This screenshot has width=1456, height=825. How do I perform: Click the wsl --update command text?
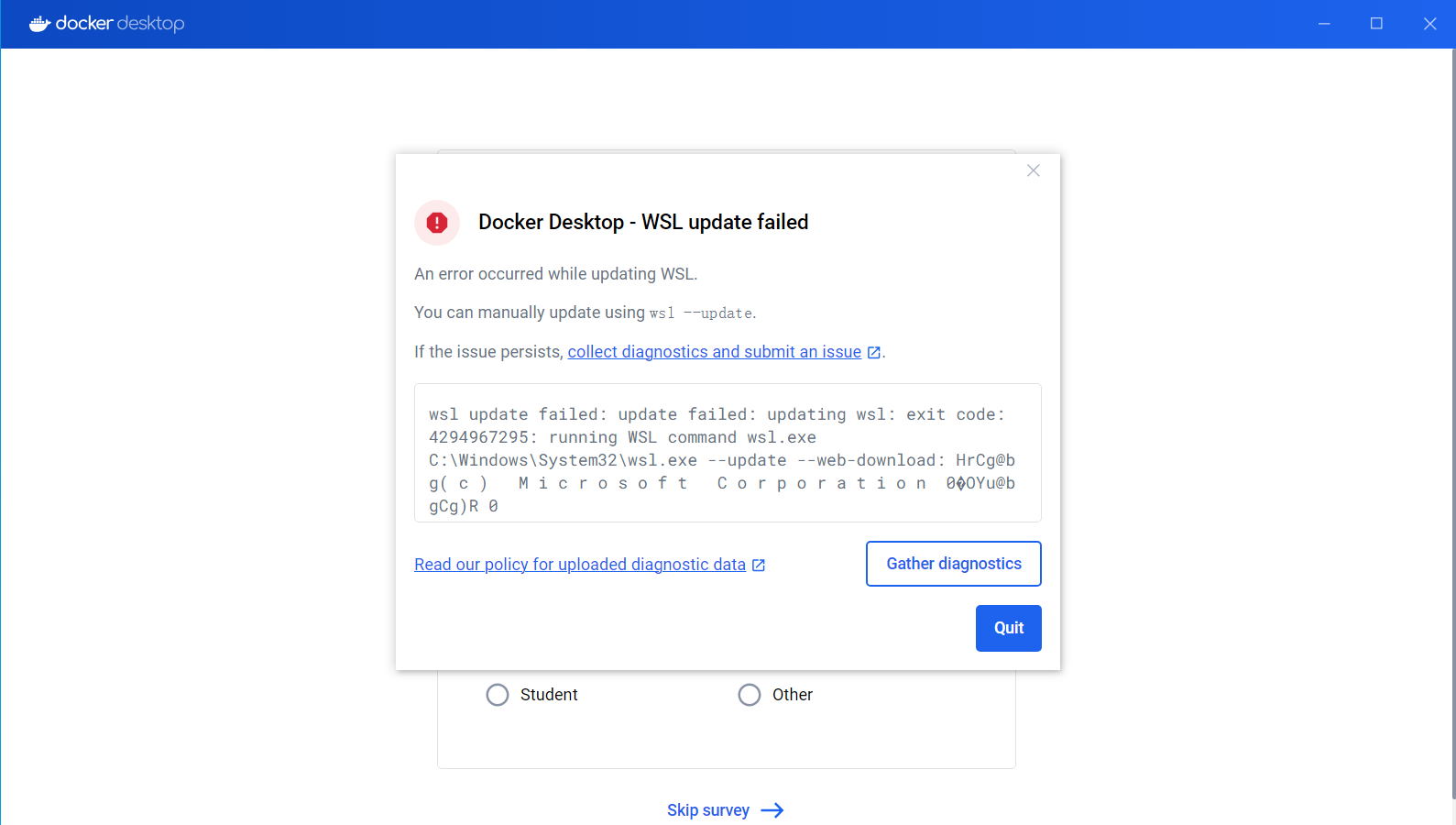[701, 313]
